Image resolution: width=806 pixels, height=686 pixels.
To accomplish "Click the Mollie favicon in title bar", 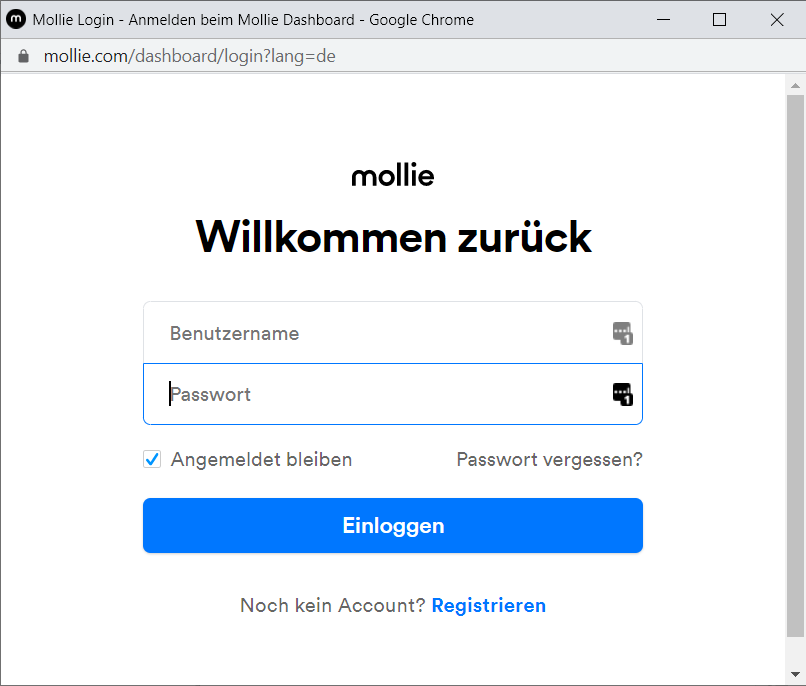I will point(16,19).
